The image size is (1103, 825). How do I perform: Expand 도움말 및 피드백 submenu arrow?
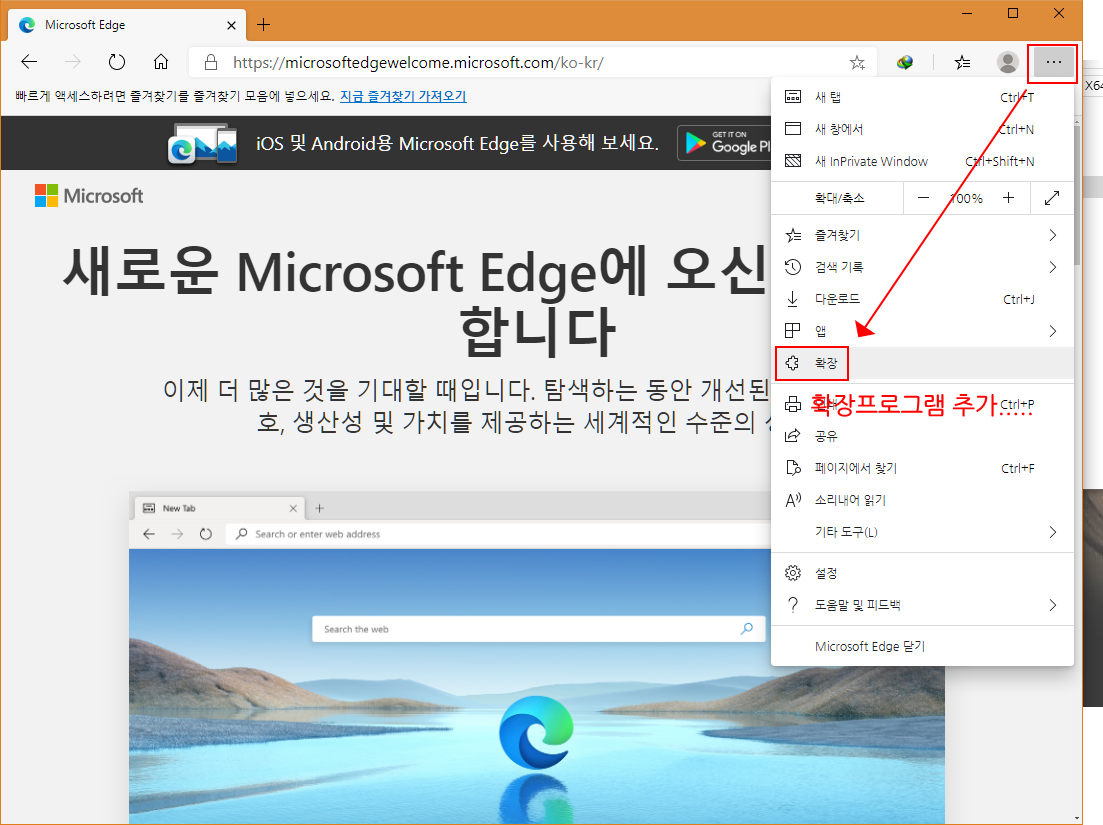point(1052,605)
